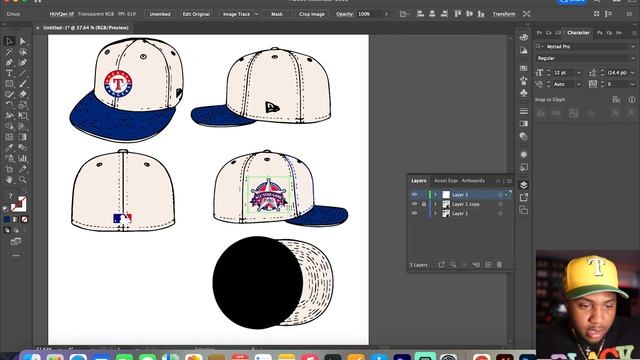Viewport: 640px width, 360px height.
Task: Toggle Snap to Glyph info icon
Action: 632,100
